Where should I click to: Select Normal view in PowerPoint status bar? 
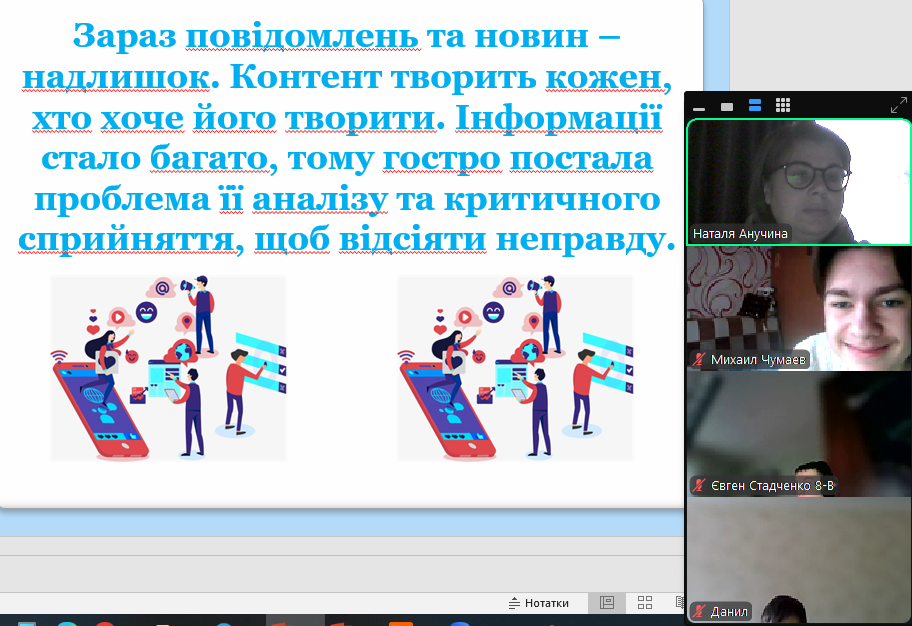[x=606, y=603]
